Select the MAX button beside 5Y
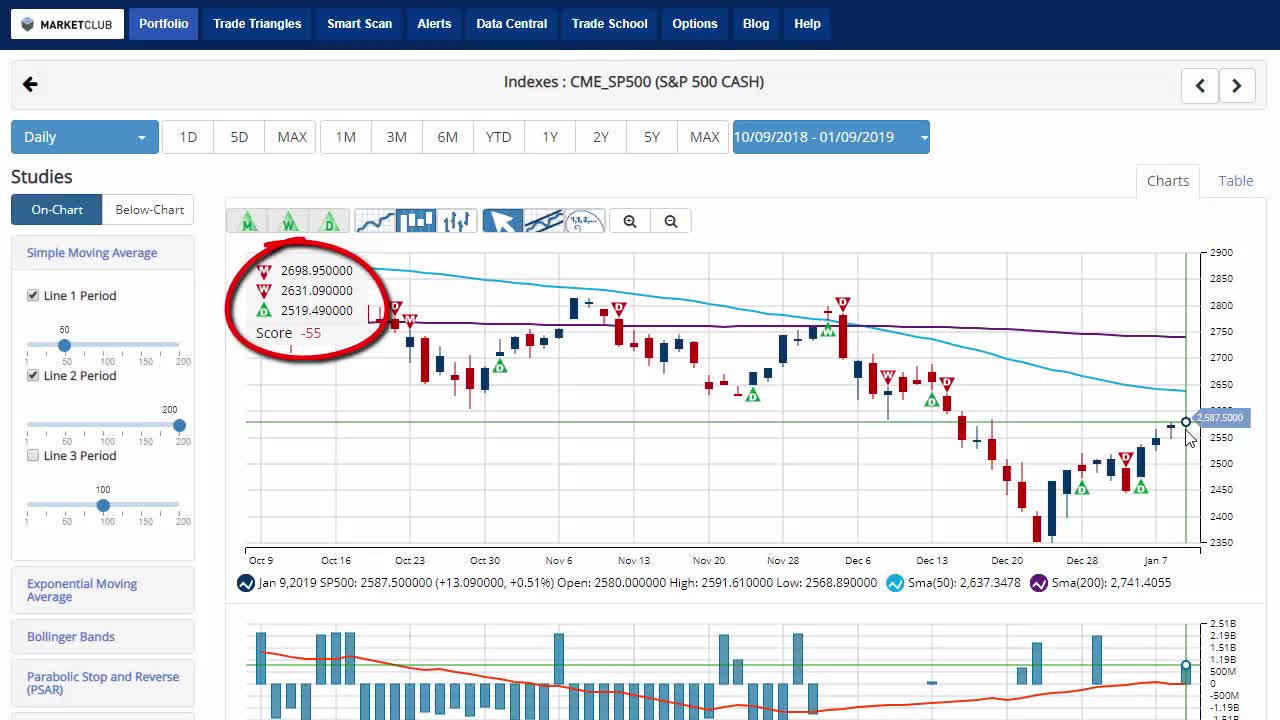 [x=705, y=137]
